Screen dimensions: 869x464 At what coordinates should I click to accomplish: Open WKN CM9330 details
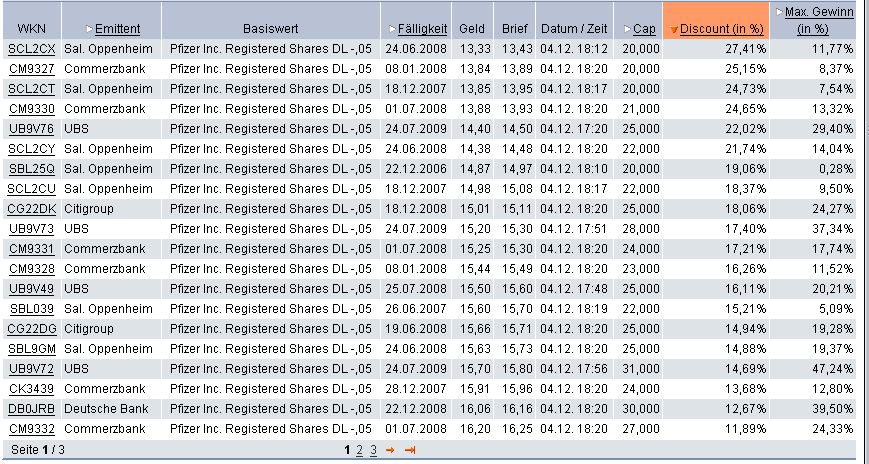(32, 109)
